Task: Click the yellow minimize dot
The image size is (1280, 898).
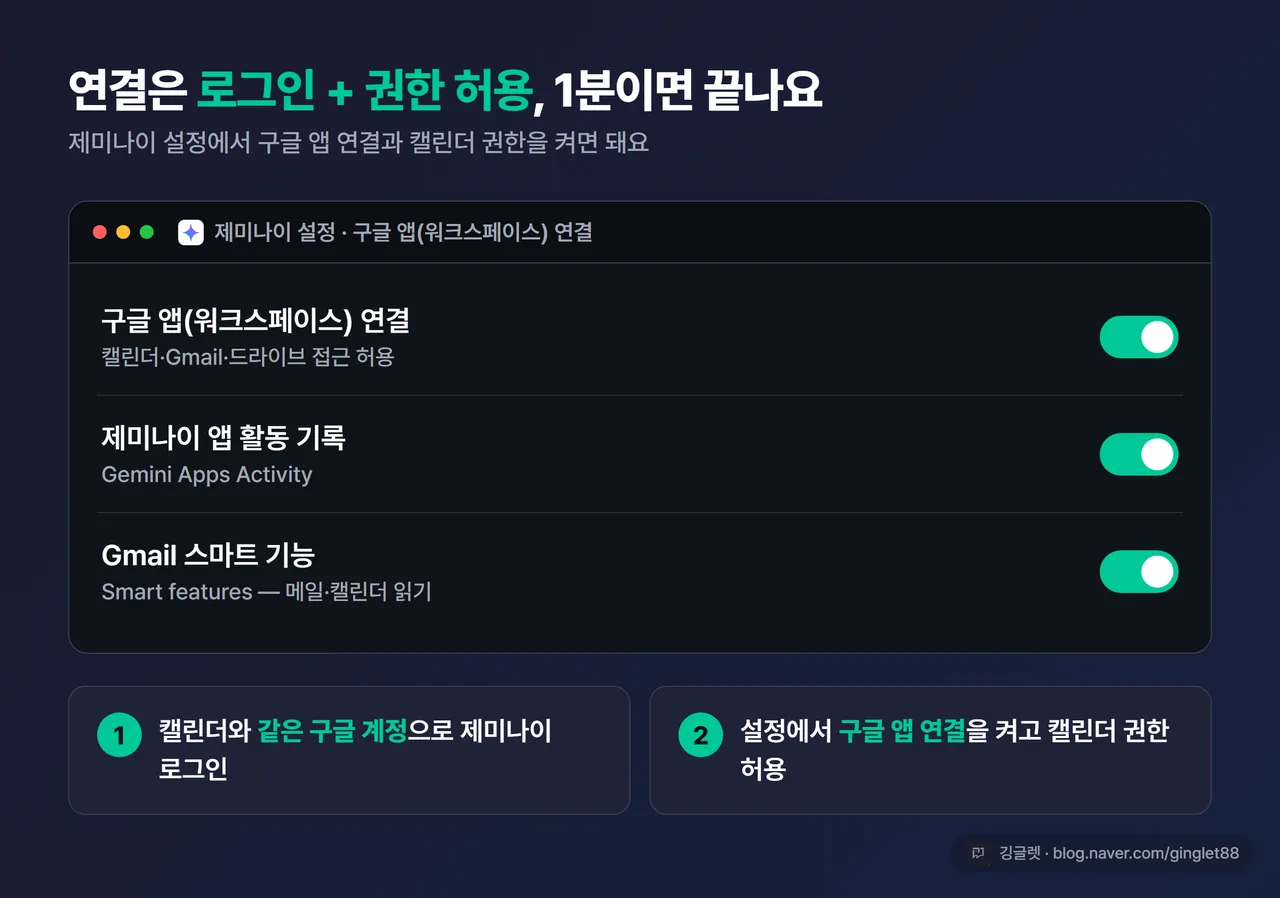Action: [123, 232]
